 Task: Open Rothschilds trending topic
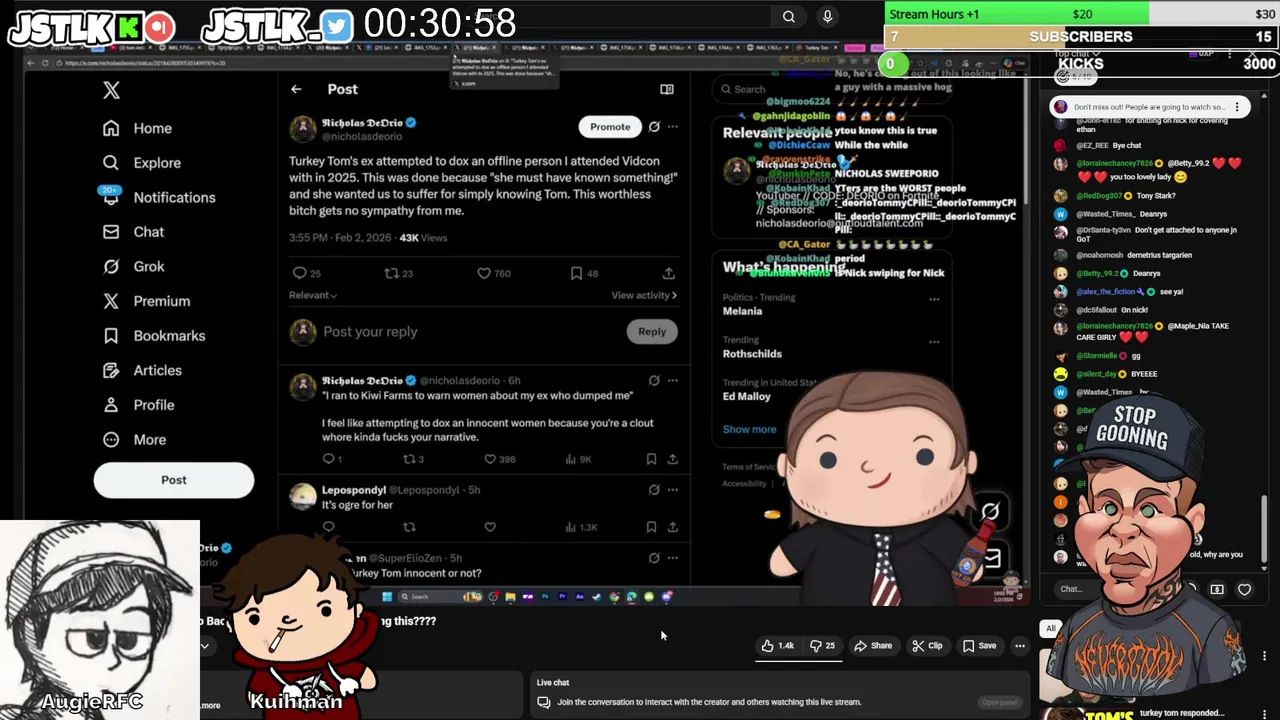pyautogui.click(x=753, y=354)
